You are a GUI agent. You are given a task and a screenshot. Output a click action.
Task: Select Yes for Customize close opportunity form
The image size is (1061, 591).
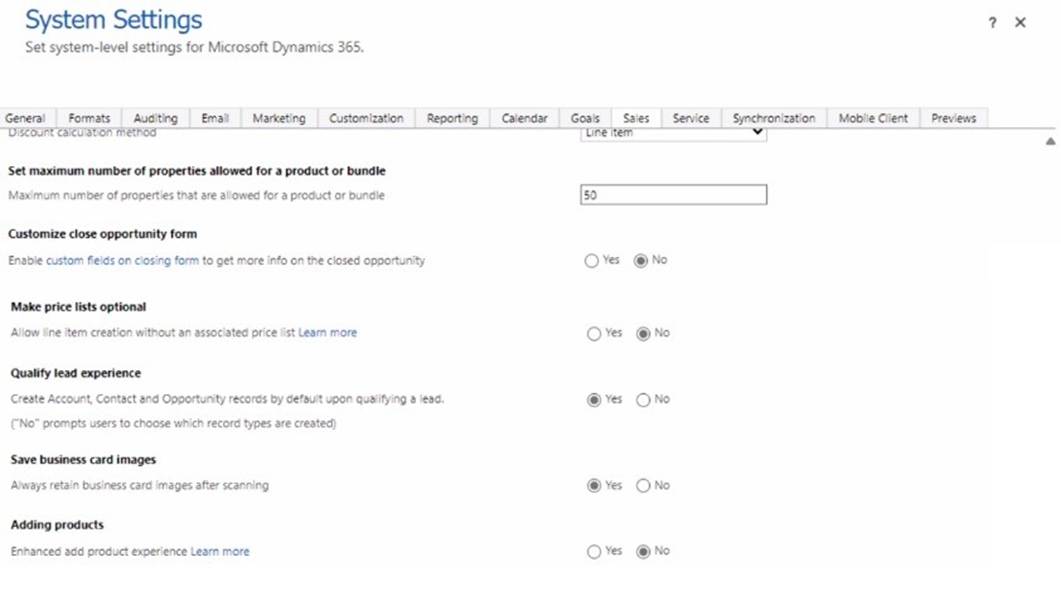[x=592, y=261]
